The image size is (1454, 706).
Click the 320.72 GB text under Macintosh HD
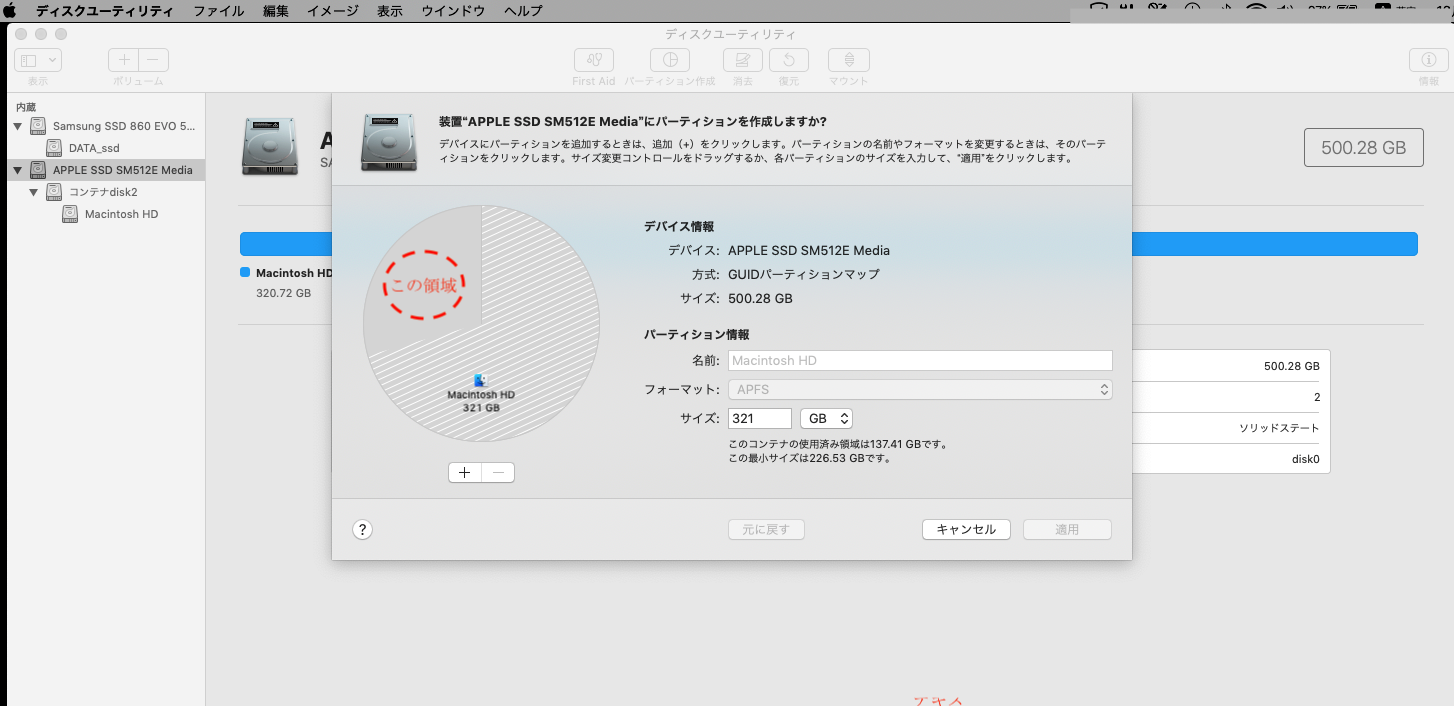click(284, 294)
